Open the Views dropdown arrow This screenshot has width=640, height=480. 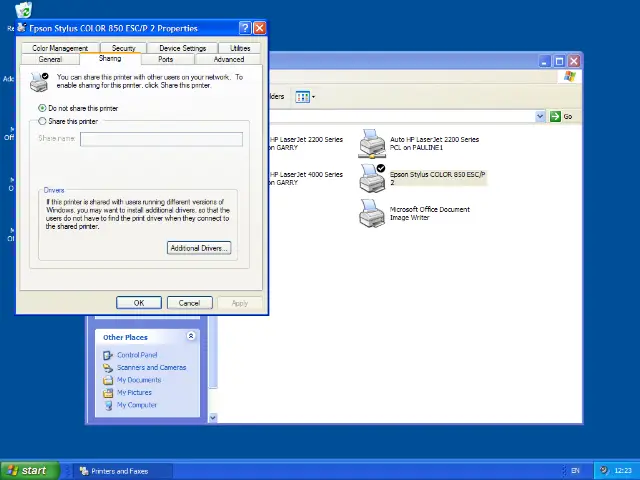click(x=313, y=97)
